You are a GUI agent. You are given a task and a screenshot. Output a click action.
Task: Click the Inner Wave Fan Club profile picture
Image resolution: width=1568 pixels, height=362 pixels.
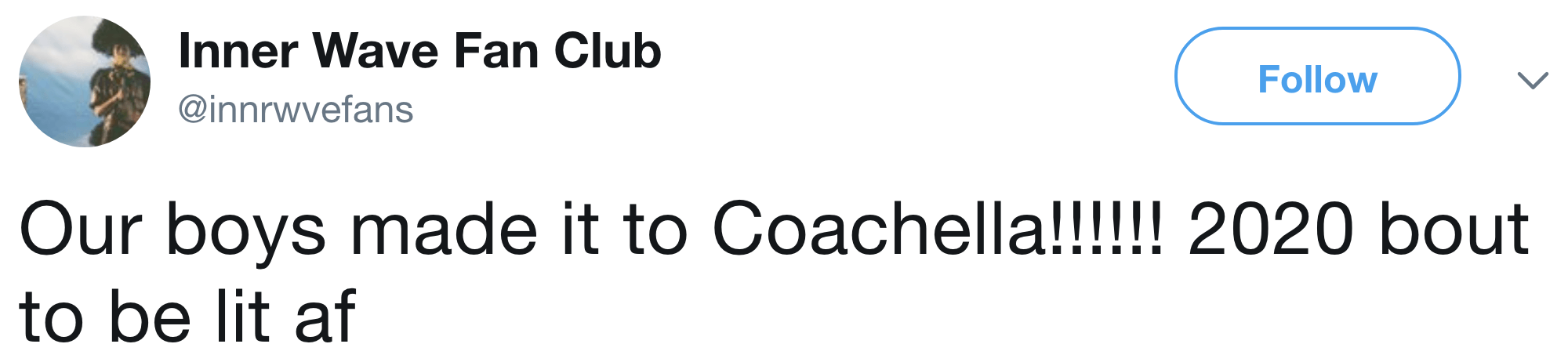pyautogui.click(x=85, y=81)
